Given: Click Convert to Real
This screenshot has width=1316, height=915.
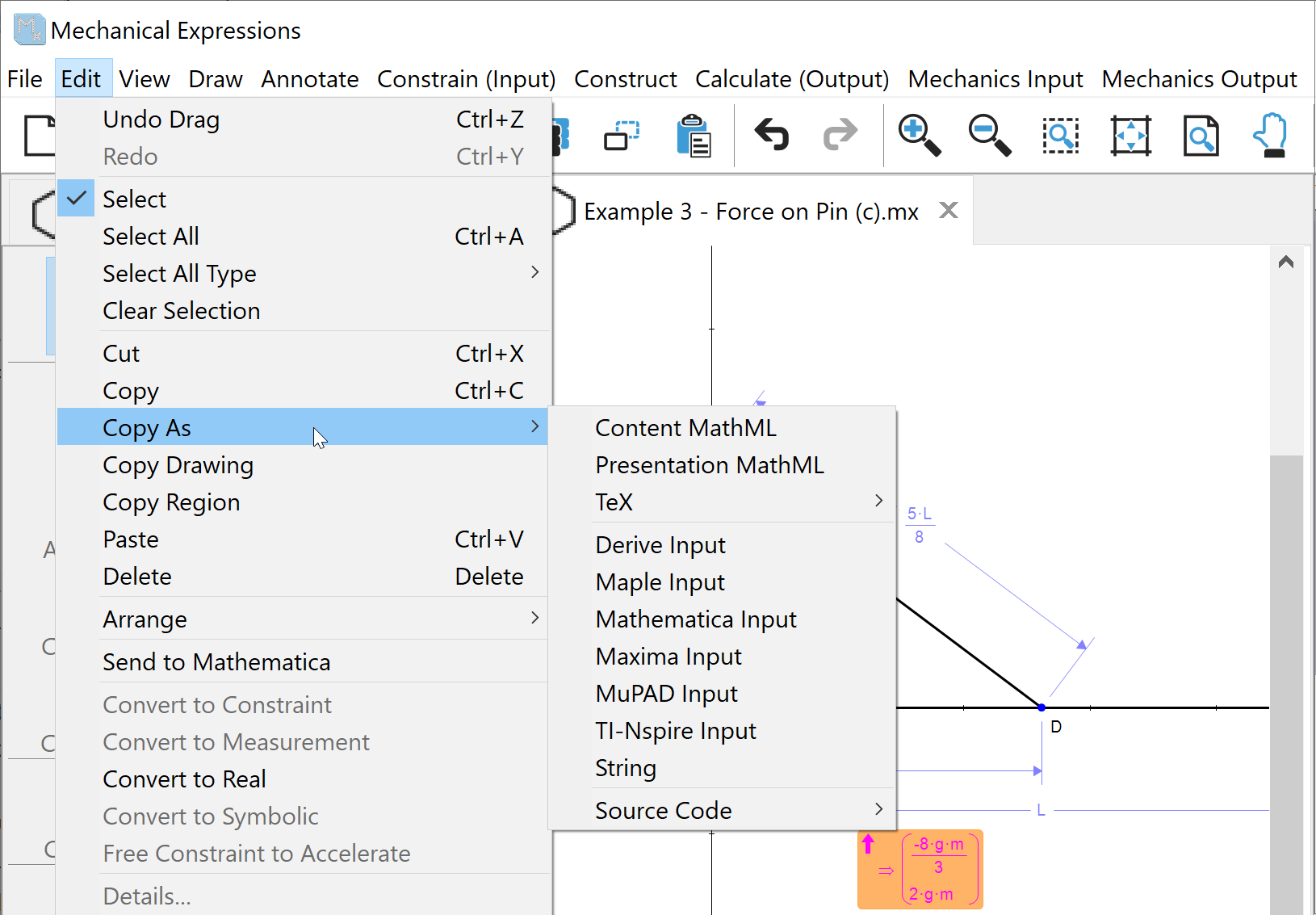Looking at the screenshot, I should click(x=184, y=779).
